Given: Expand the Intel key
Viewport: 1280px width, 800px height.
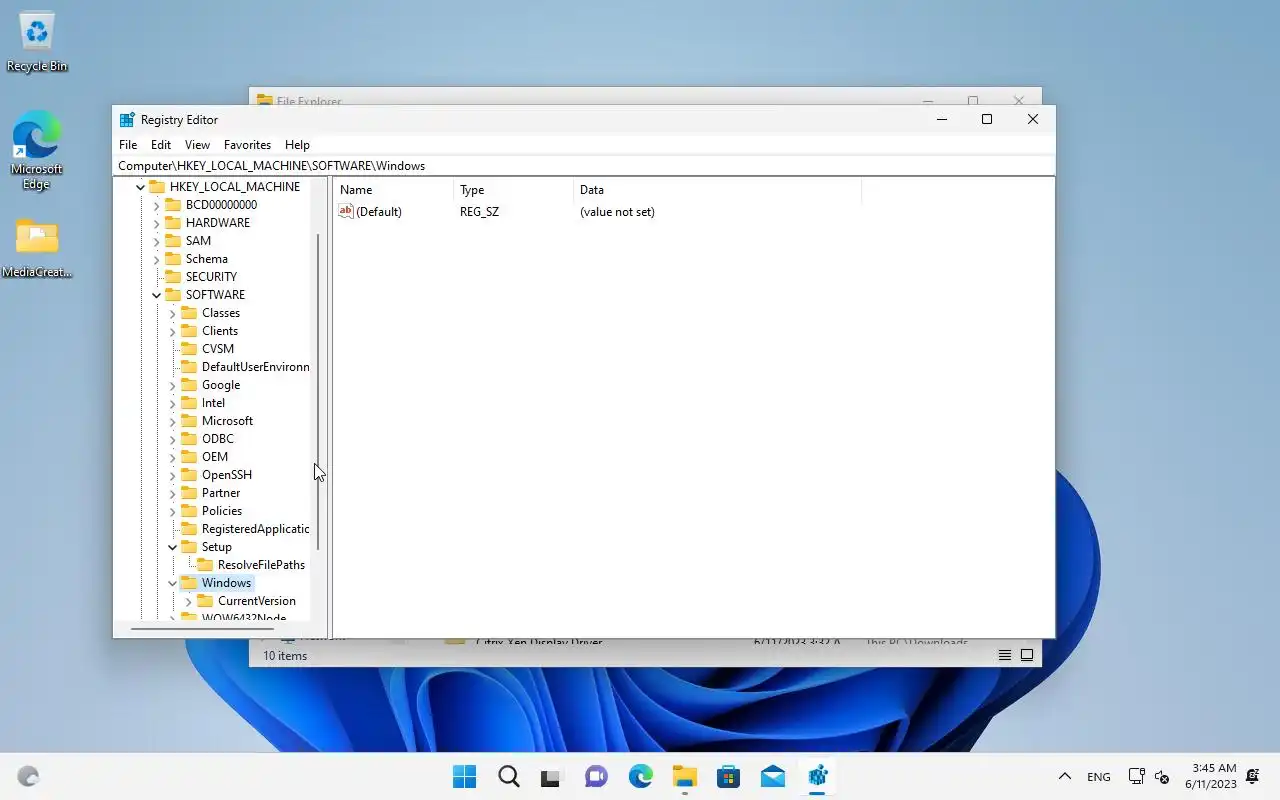Looking at the screenshot, I should pyautogui.click(x=172, y=403).
